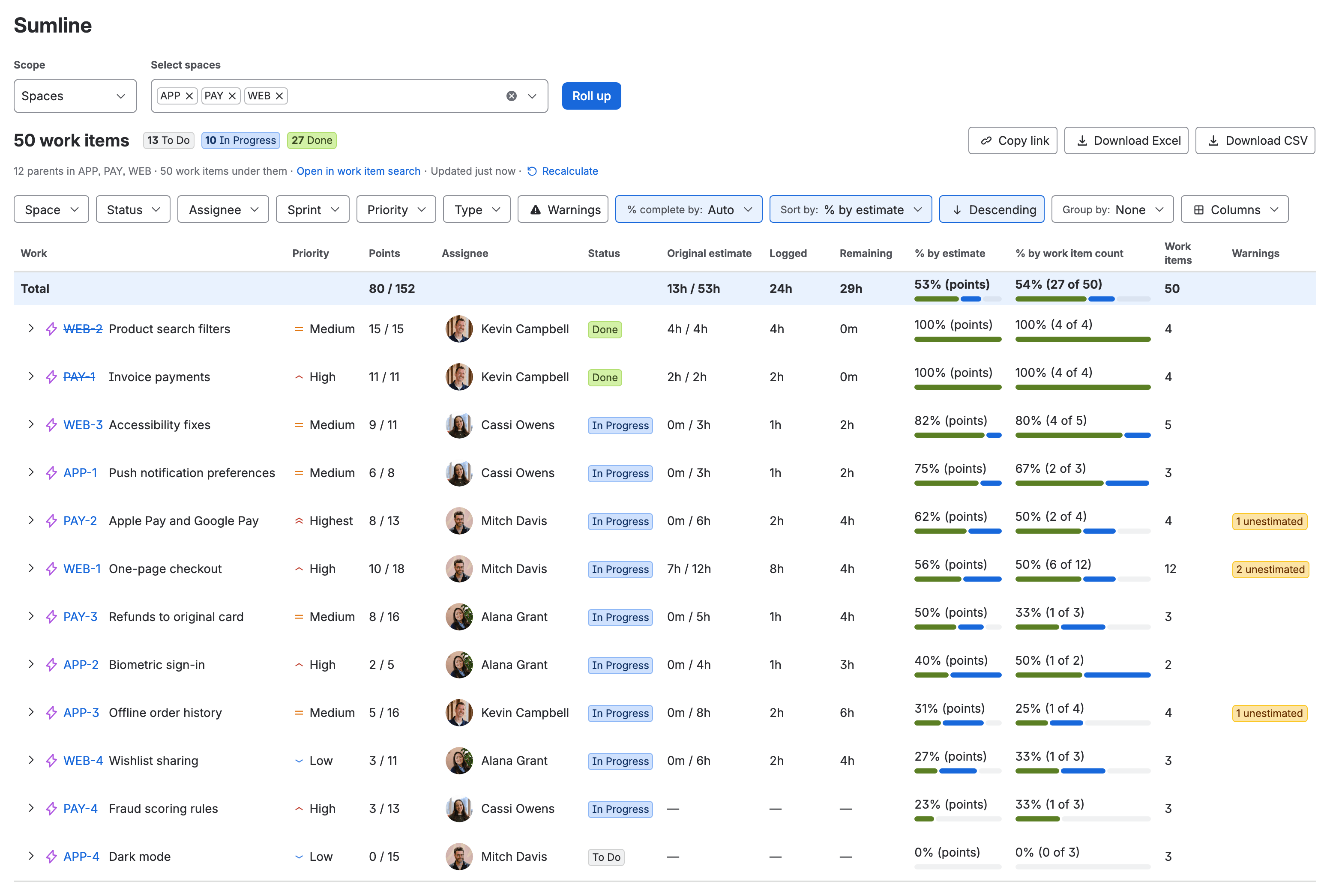Click the epic icon beside PAY-4
This screenshot has height=896, width=1330.
(51, 809)
